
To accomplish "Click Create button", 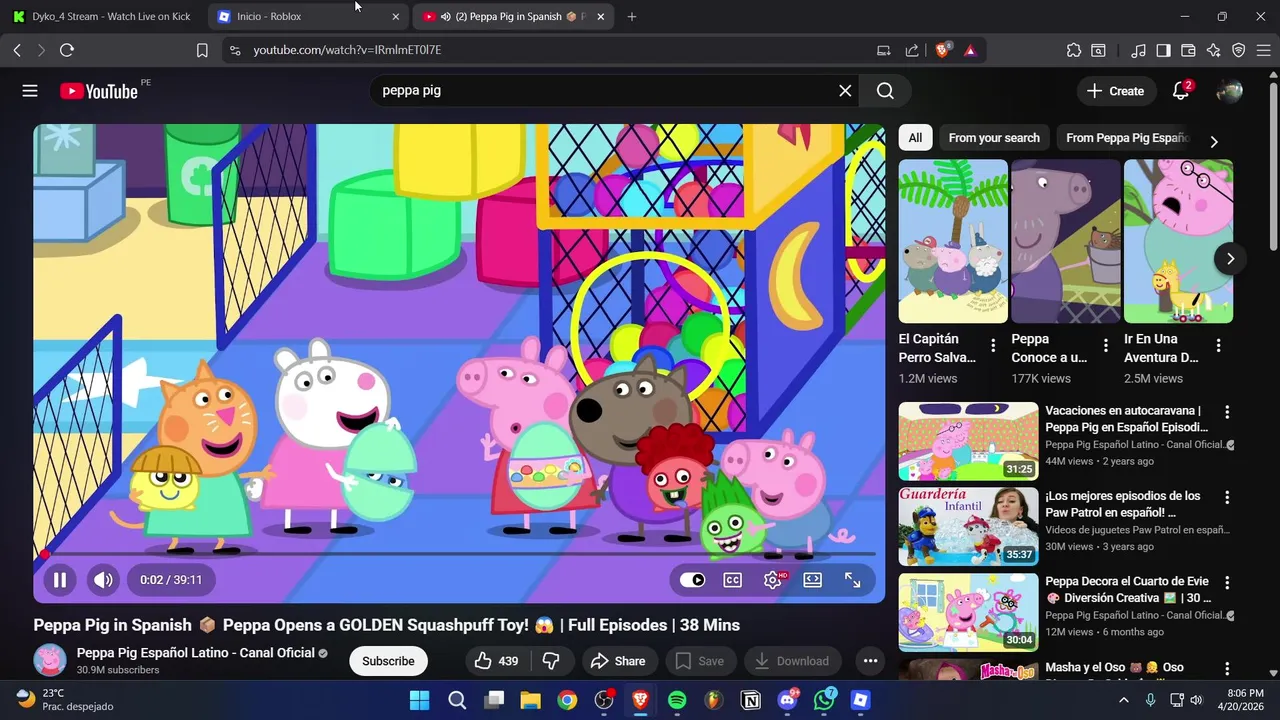I will tap(1116, 91).
